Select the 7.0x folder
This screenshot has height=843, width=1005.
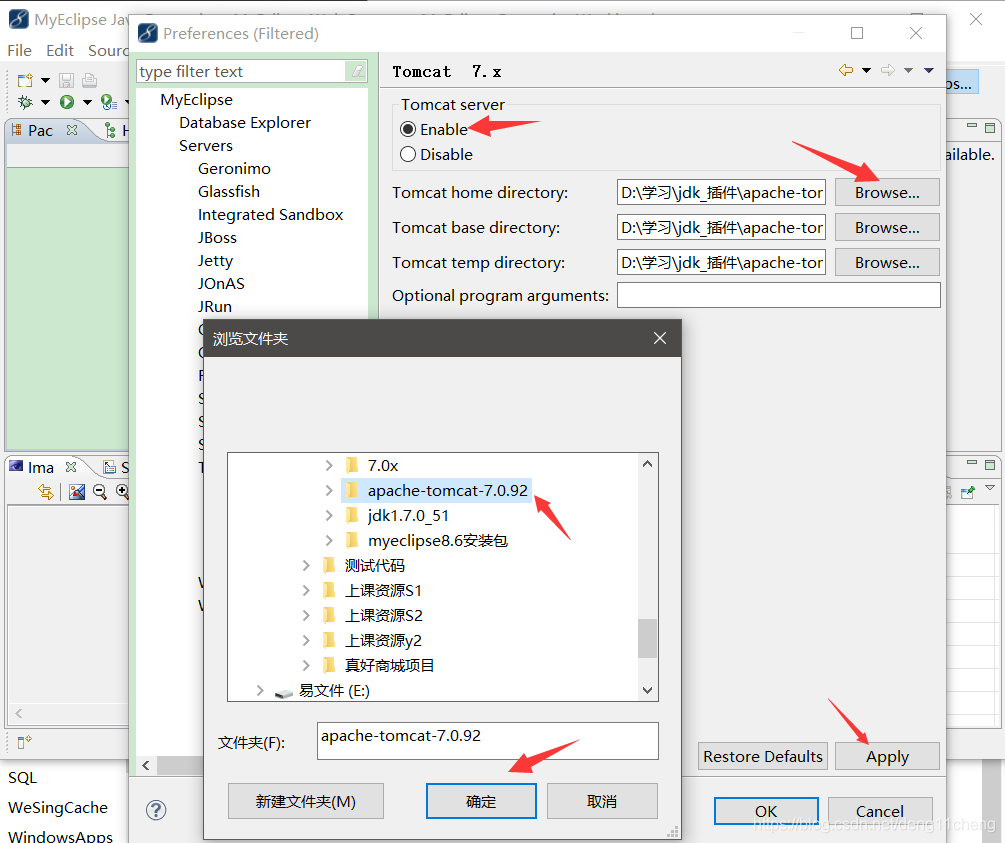[383, 465]
